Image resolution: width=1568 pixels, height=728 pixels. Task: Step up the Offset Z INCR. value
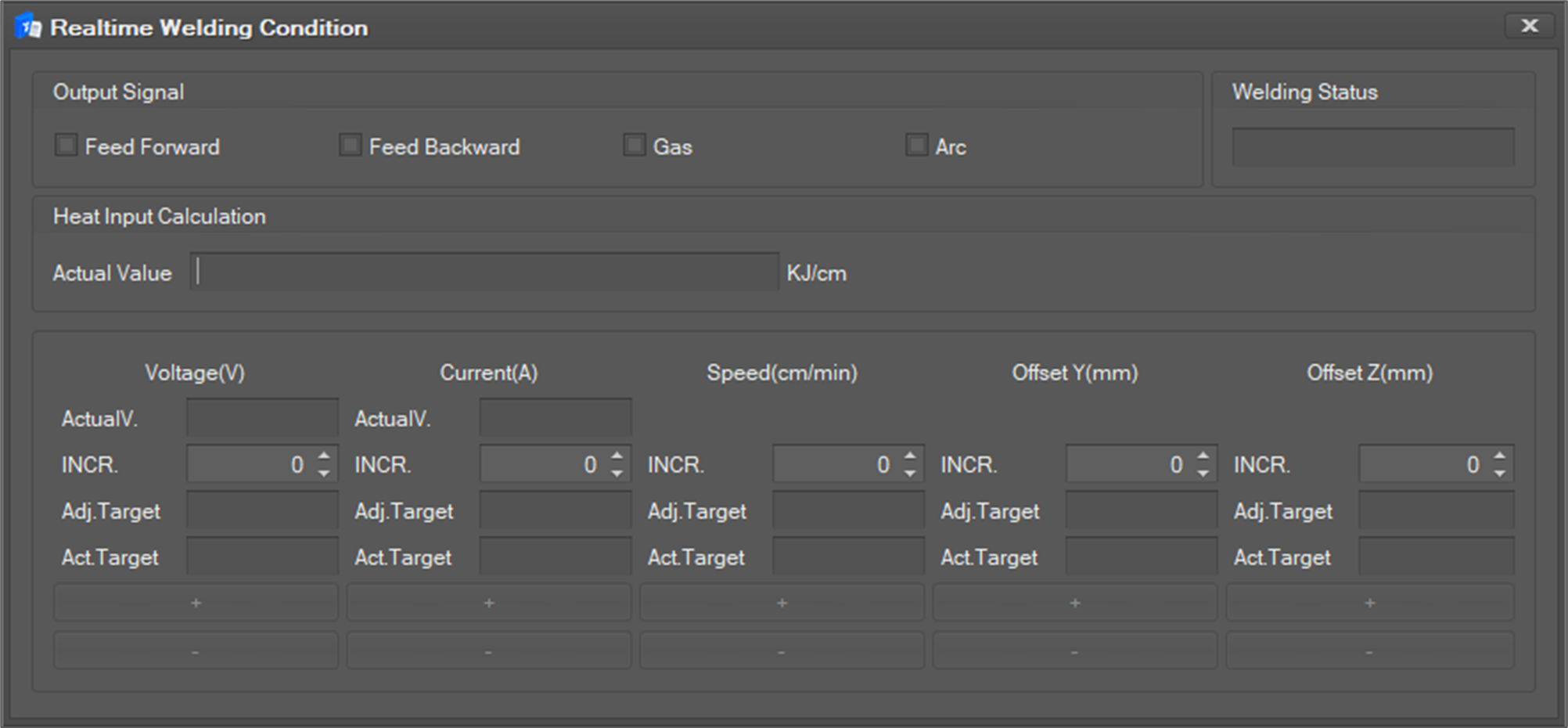(1499, 456)
